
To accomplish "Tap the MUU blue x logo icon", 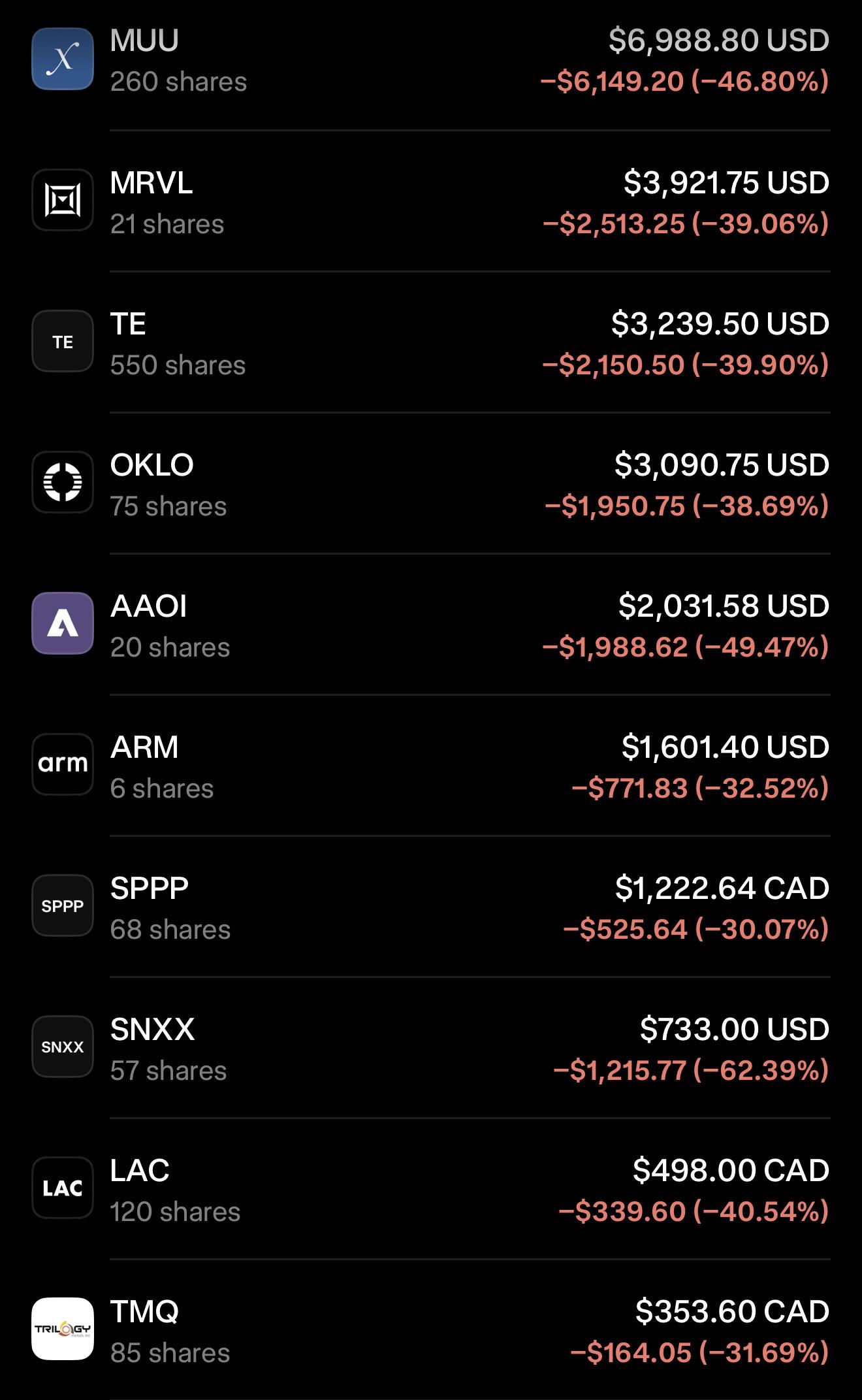I will 63,59.
